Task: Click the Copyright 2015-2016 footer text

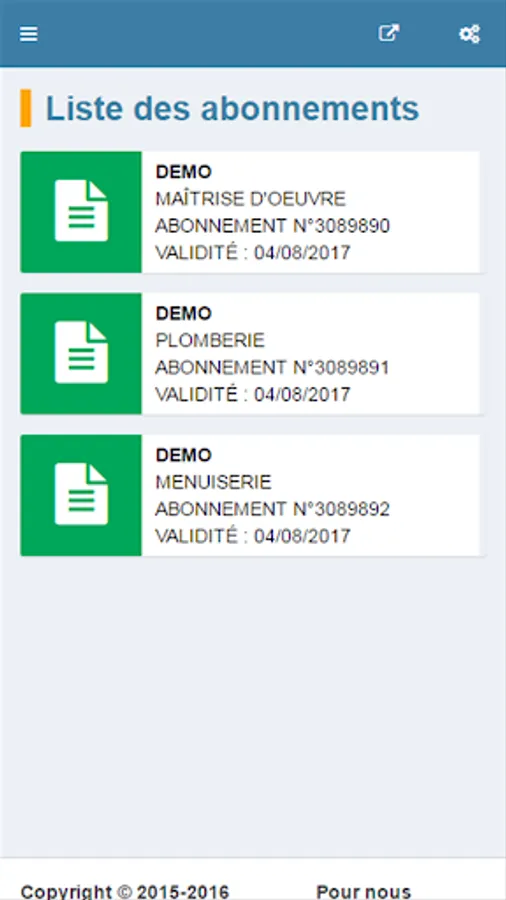Action: tap(124, 892)
